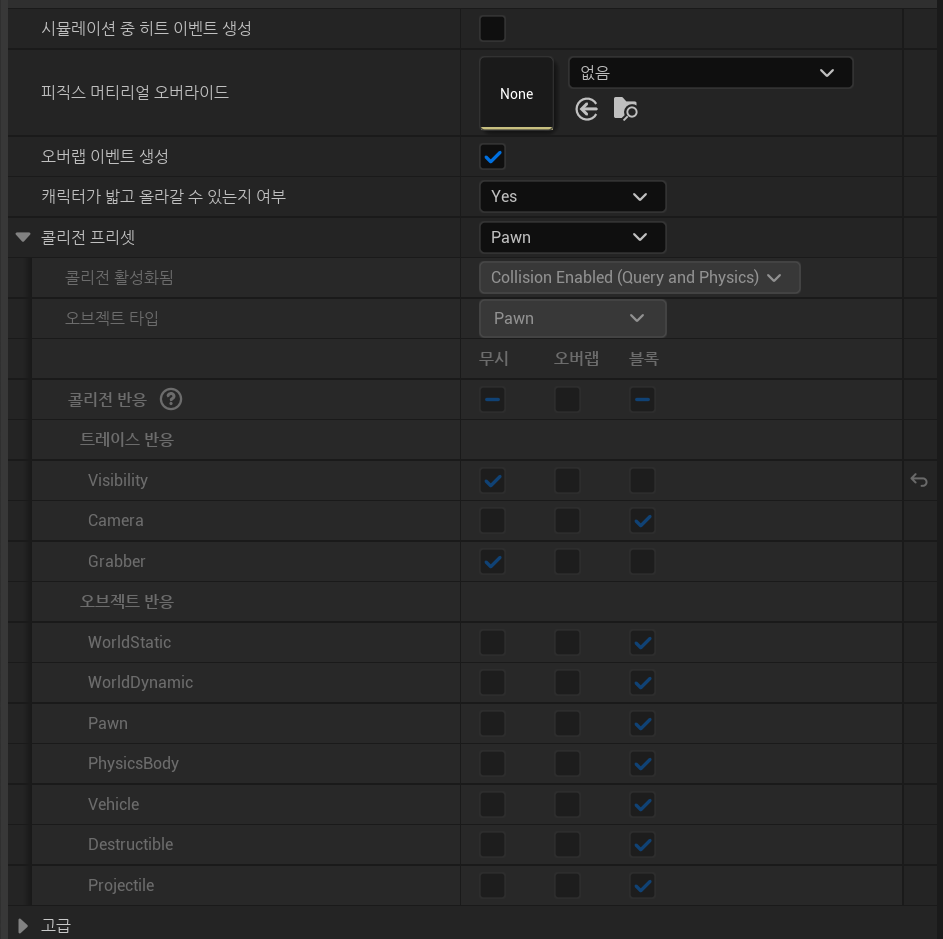The image size is (943, 939).
Task: Set Projectile response to 오버랩
Action: point(567,885)
